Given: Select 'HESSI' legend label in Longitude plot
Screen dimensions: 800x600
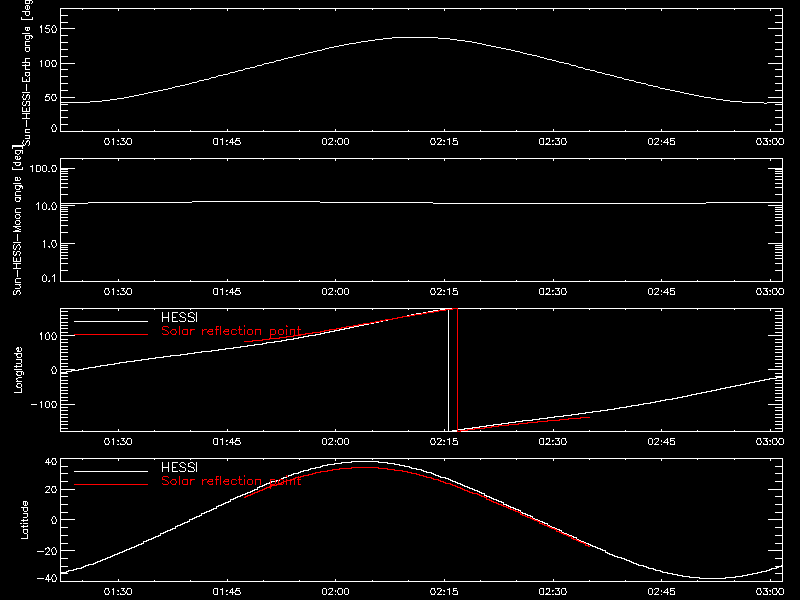Looking at the screenshot, I should point(179,317).
